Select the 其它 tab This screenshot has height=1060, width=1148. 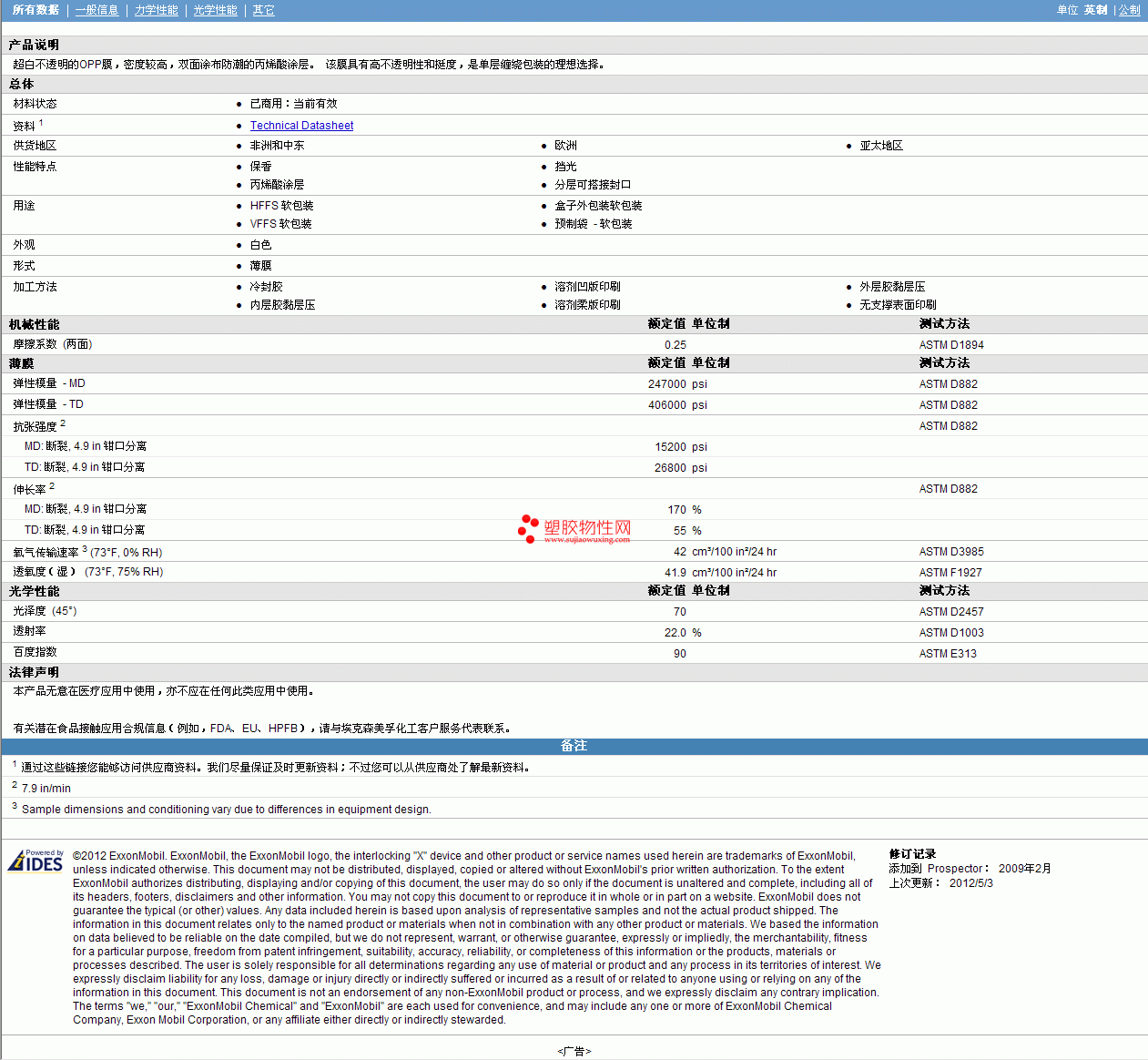[263, 10]
